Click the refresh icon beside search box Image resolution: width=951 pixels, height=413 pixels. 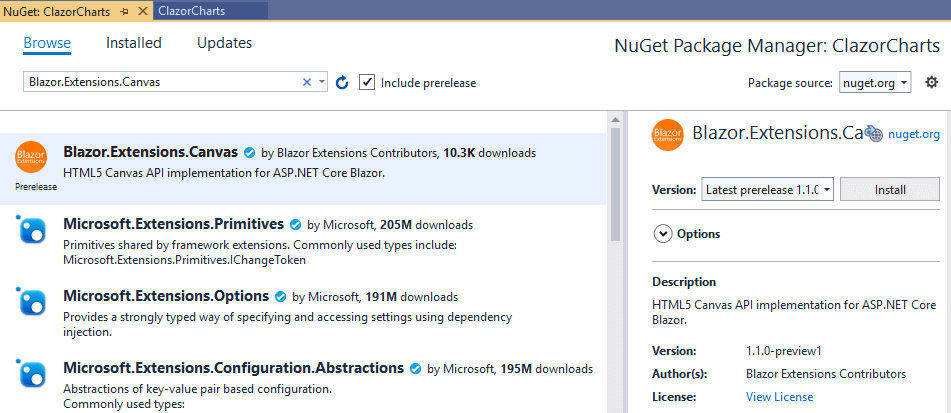[x=342, y=83]
